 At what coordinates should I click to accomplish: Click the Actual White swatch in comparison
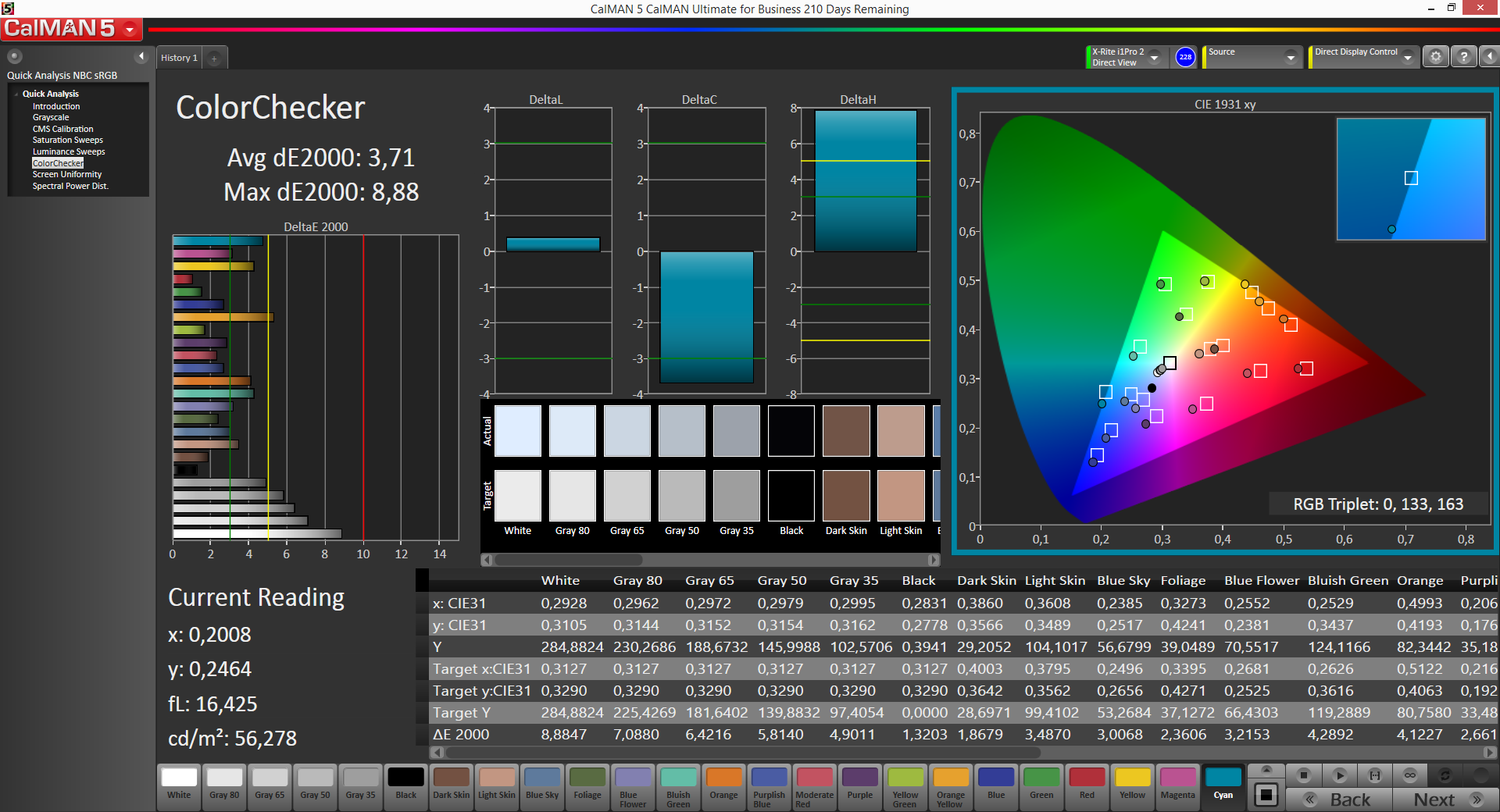pyautogui.click(x=517, y=430)
